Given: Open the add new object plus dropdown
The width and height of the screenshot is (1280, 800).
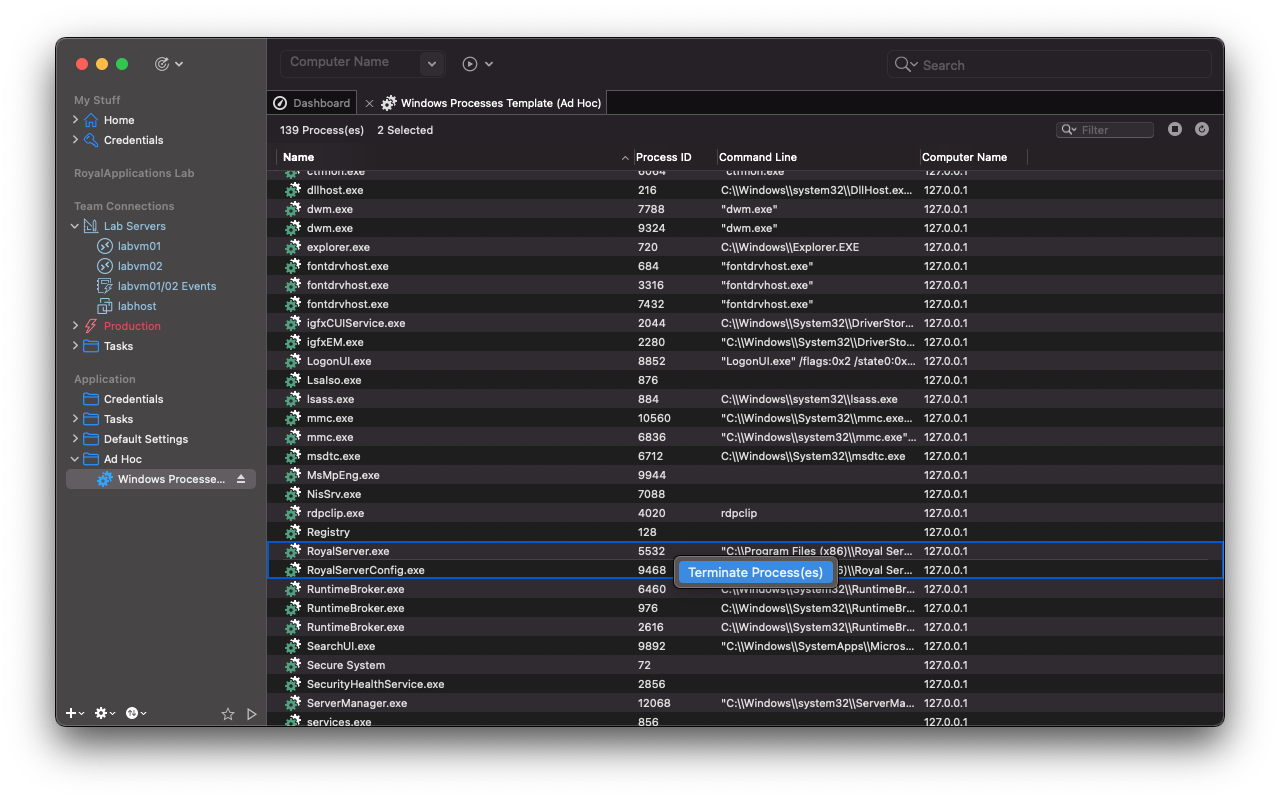Looking at the screenshot, I should pos(72,713).
